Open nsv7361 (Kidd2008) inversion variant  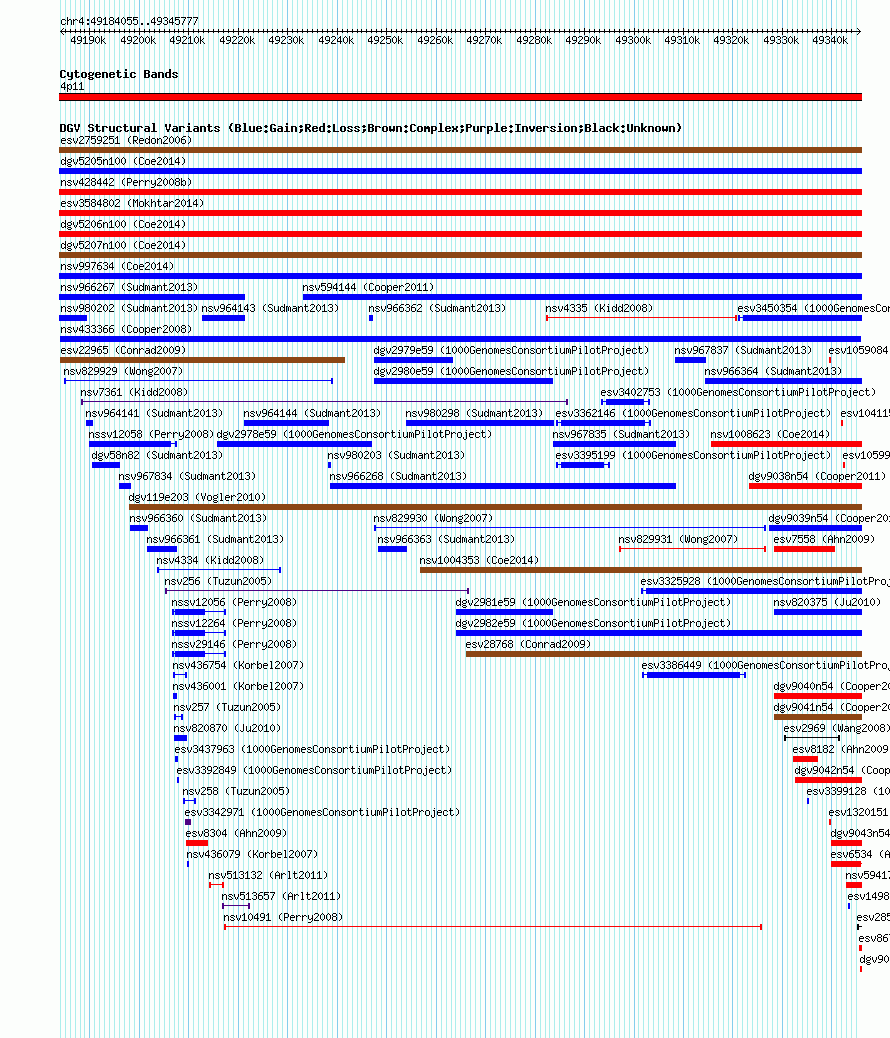pyautogui.click(x=134, y=393)
